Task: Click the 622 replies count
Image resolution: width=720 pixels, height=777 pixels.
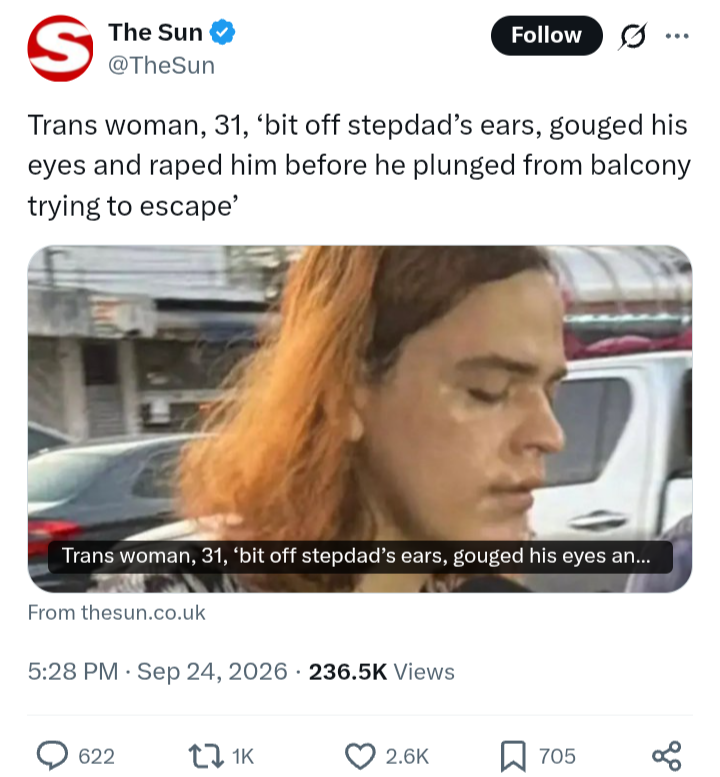Action: tap(97, 757)
